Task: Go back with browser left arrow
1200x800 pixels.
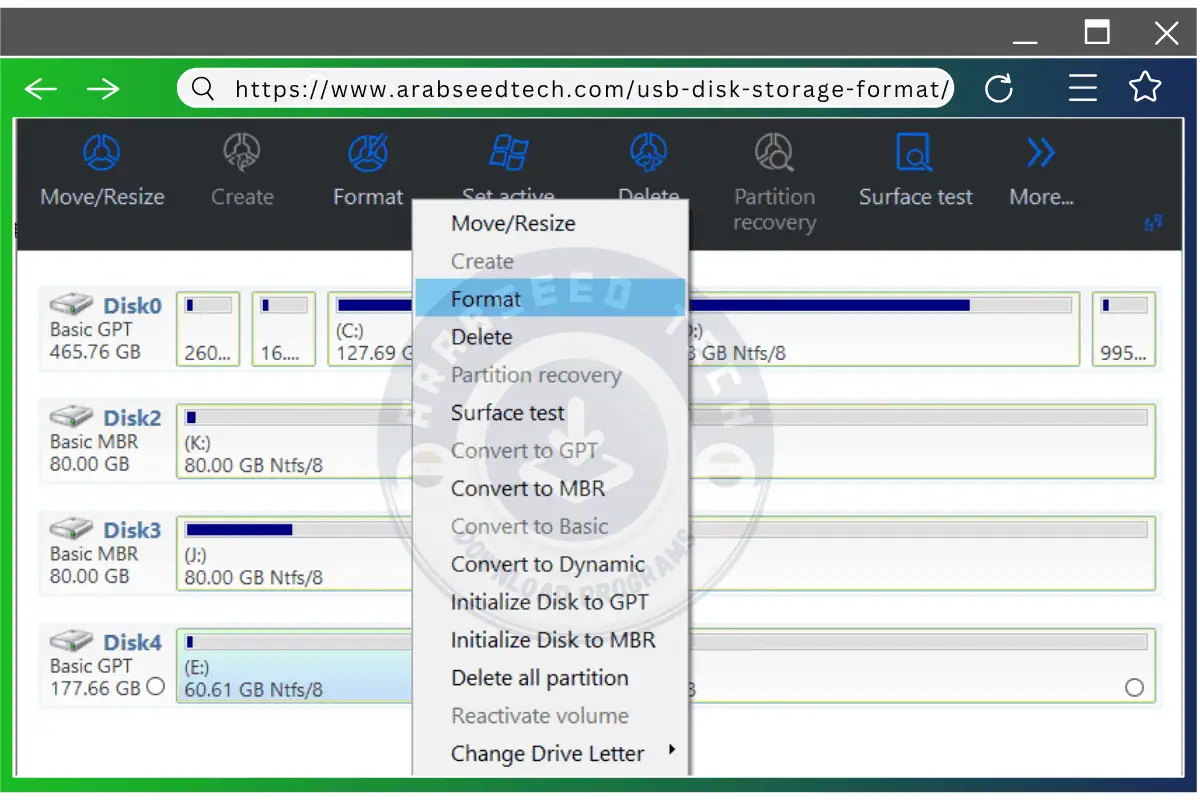Action: 41,89
